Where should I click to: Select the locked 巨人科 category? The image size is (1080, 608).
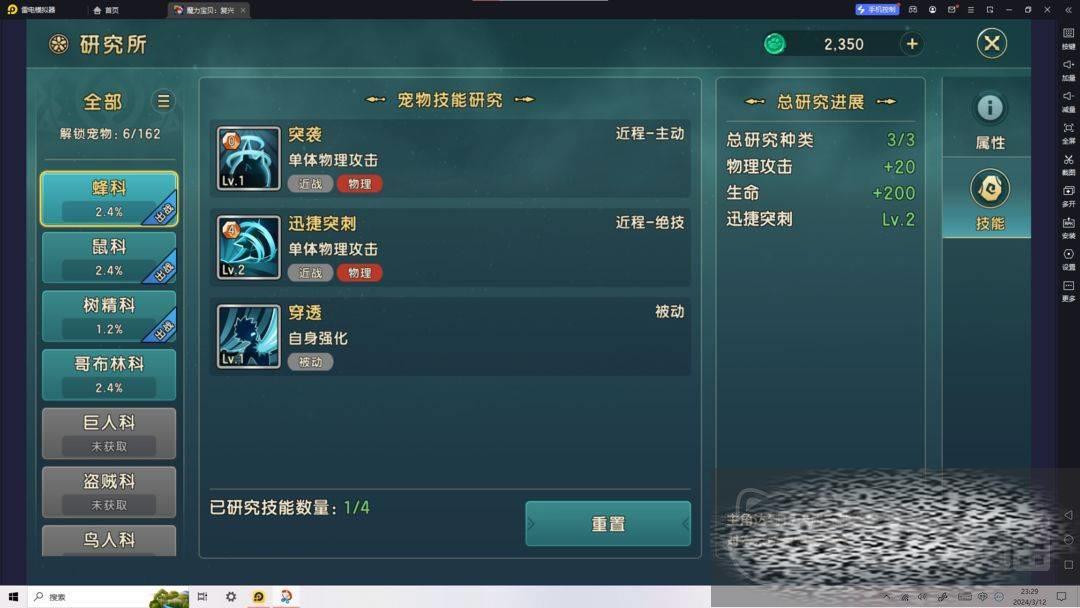109,433
